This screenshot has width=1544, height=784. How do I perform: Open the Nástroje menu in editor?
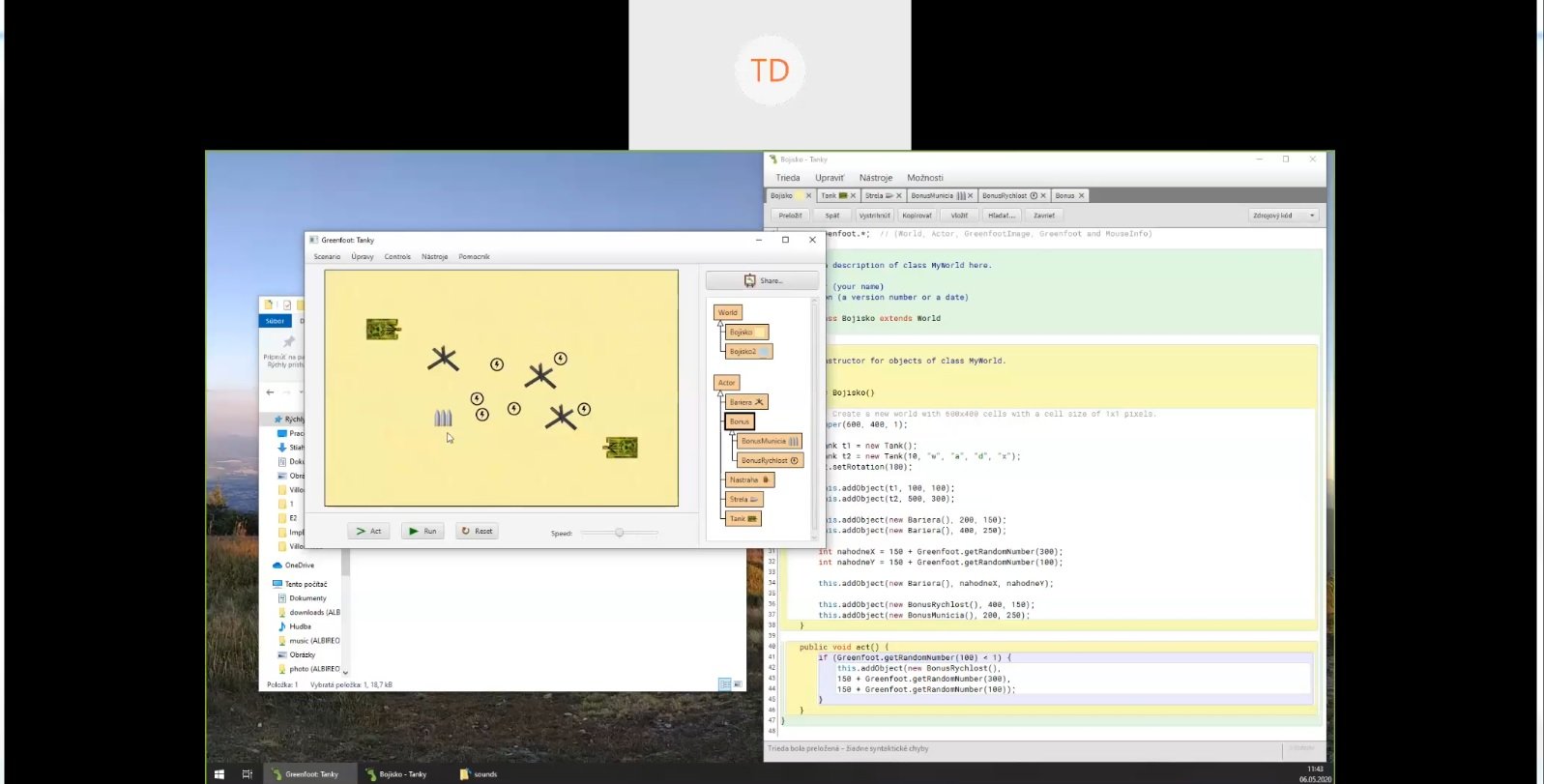coord(876,178)
